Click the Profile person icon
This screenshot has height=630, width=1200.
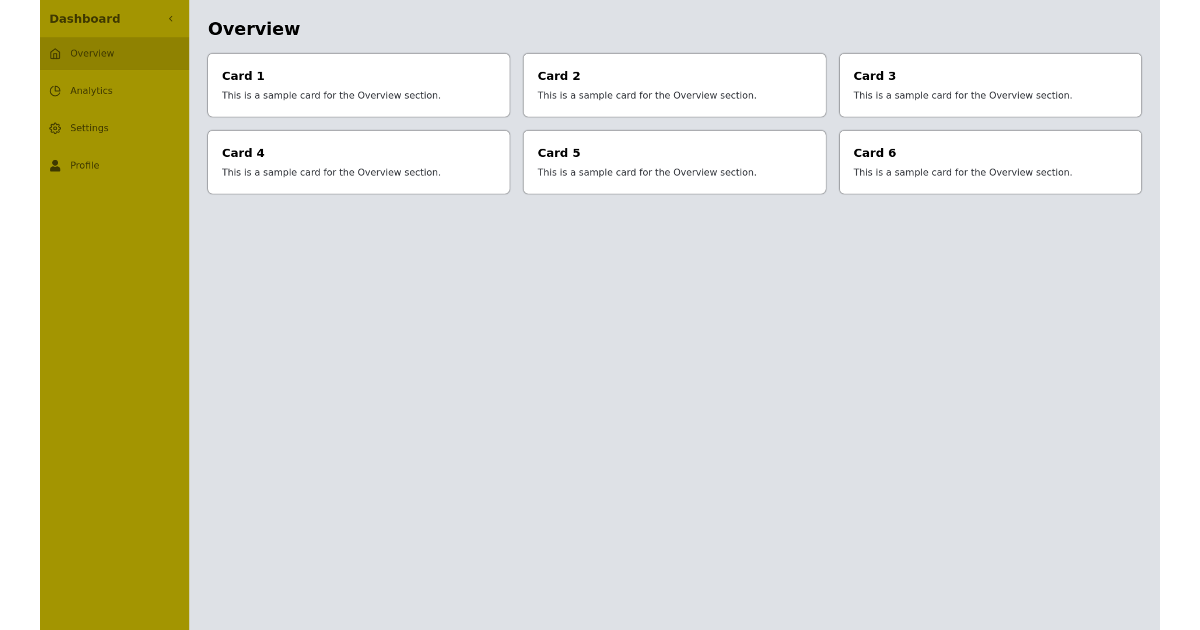pyautogui.click(x=55, y=165)
